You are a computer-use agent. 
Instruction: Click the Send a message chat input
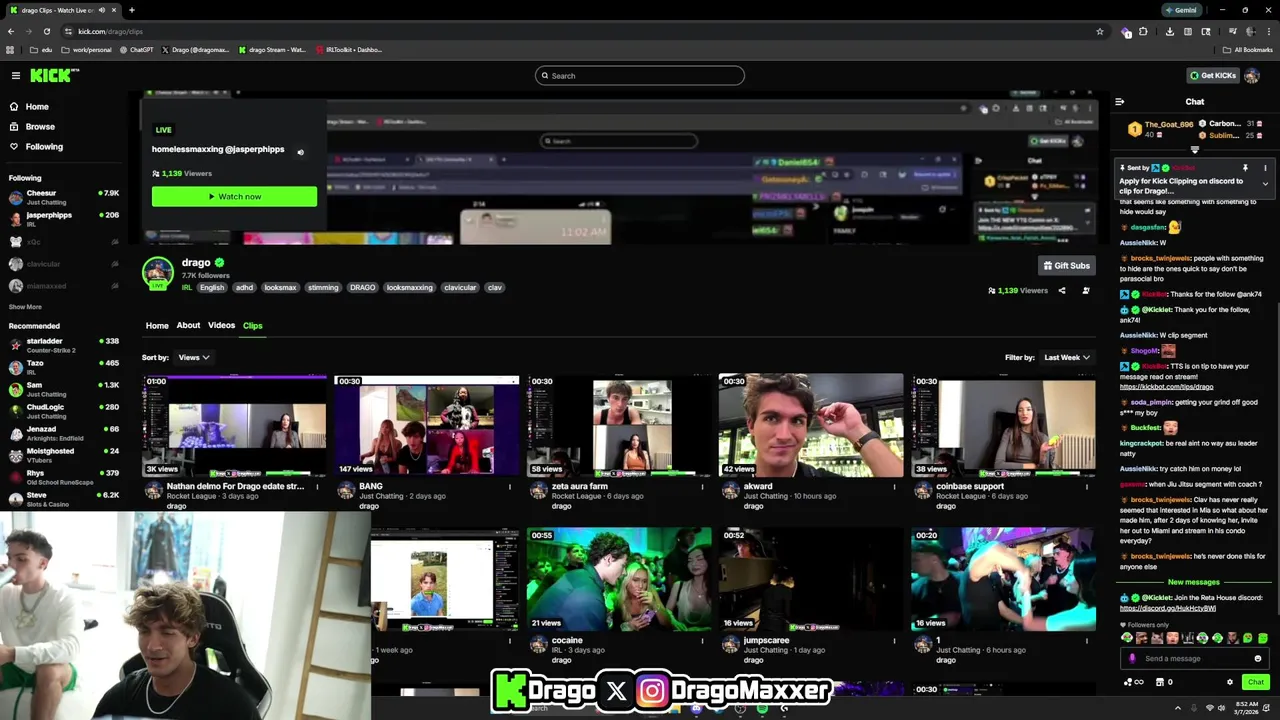tap(1195, 659)
